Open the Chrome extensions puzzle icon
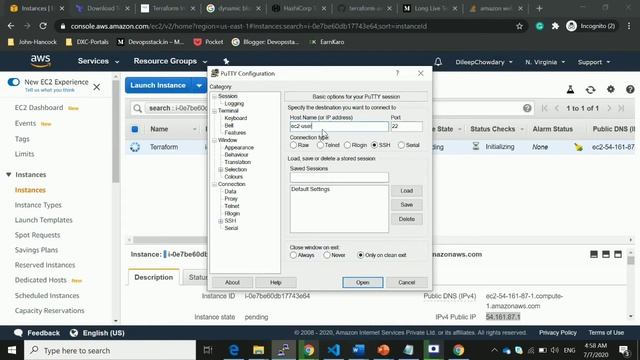This screenshot has height=360, width=640. (x=555, y=26)
